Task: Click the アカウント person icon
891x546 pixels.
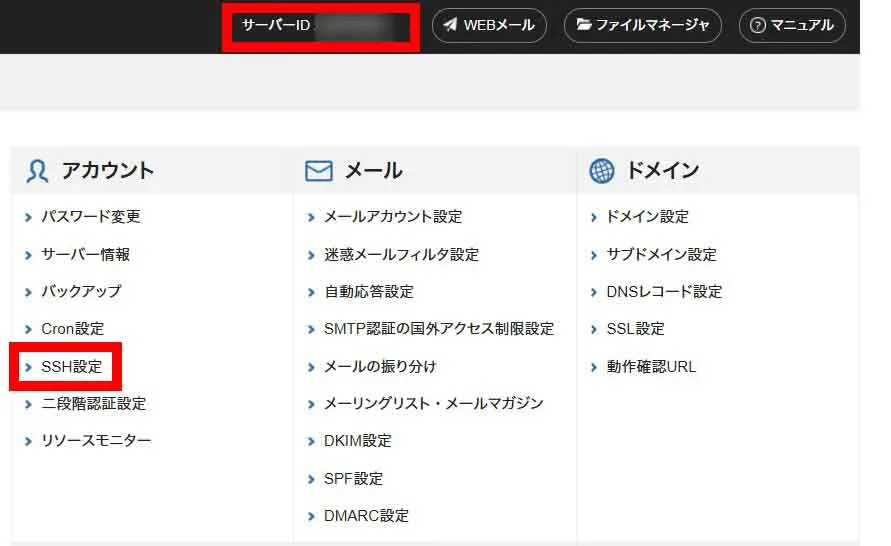Action: pos(37,171)
